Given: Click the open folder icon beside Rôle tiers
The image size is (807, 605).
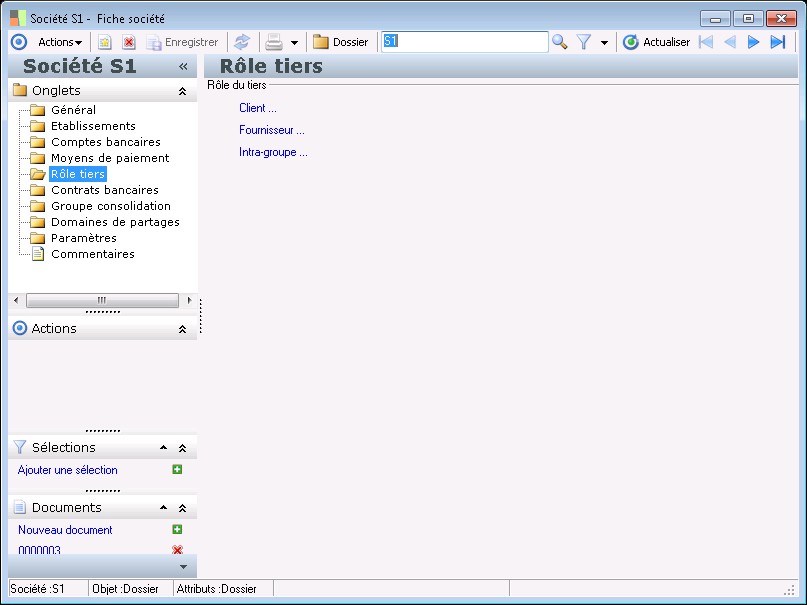Looking at the screenshot, I should click(x=38, y=174).
